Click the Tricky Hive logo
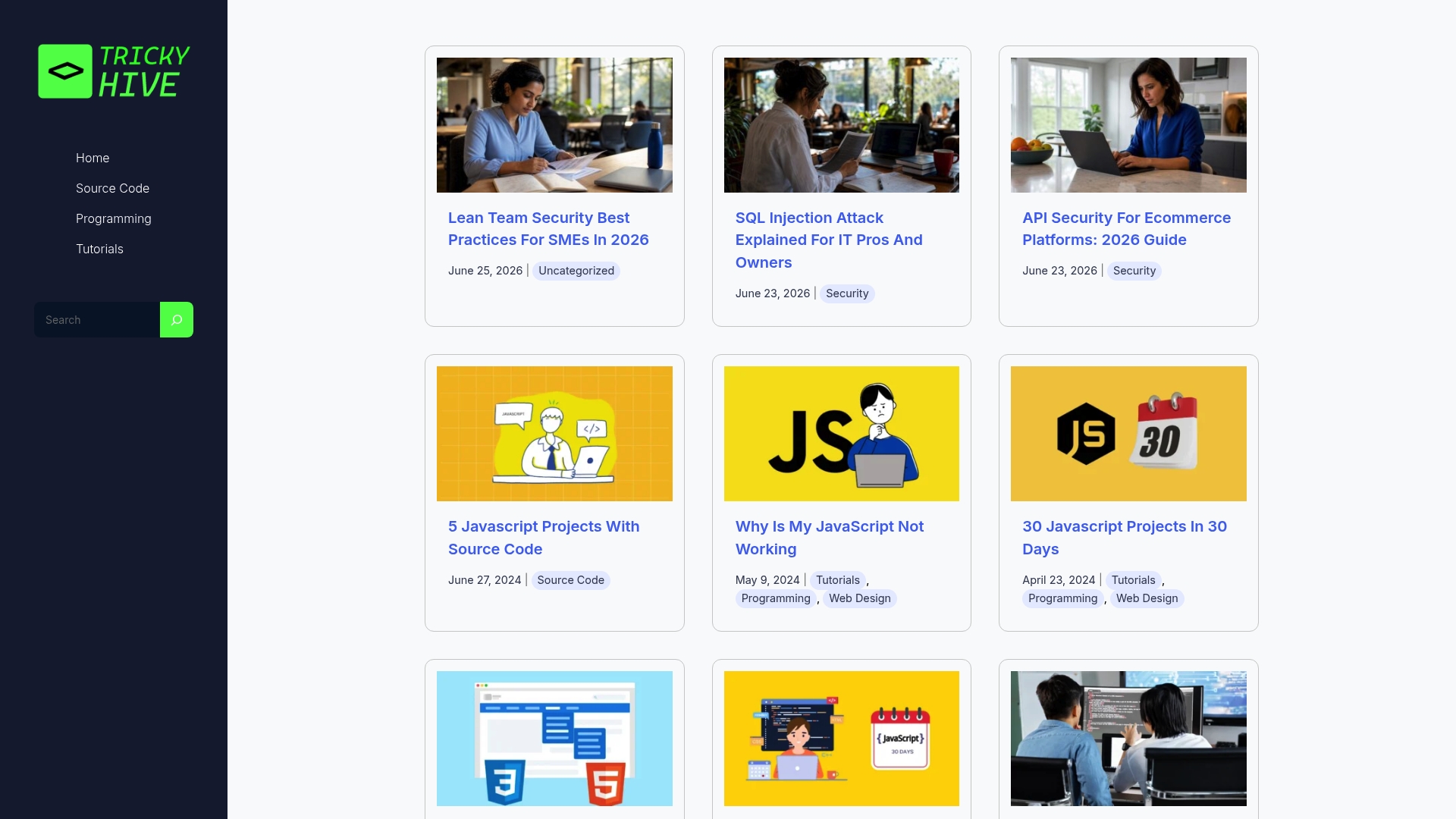 (x=114, y=71)
